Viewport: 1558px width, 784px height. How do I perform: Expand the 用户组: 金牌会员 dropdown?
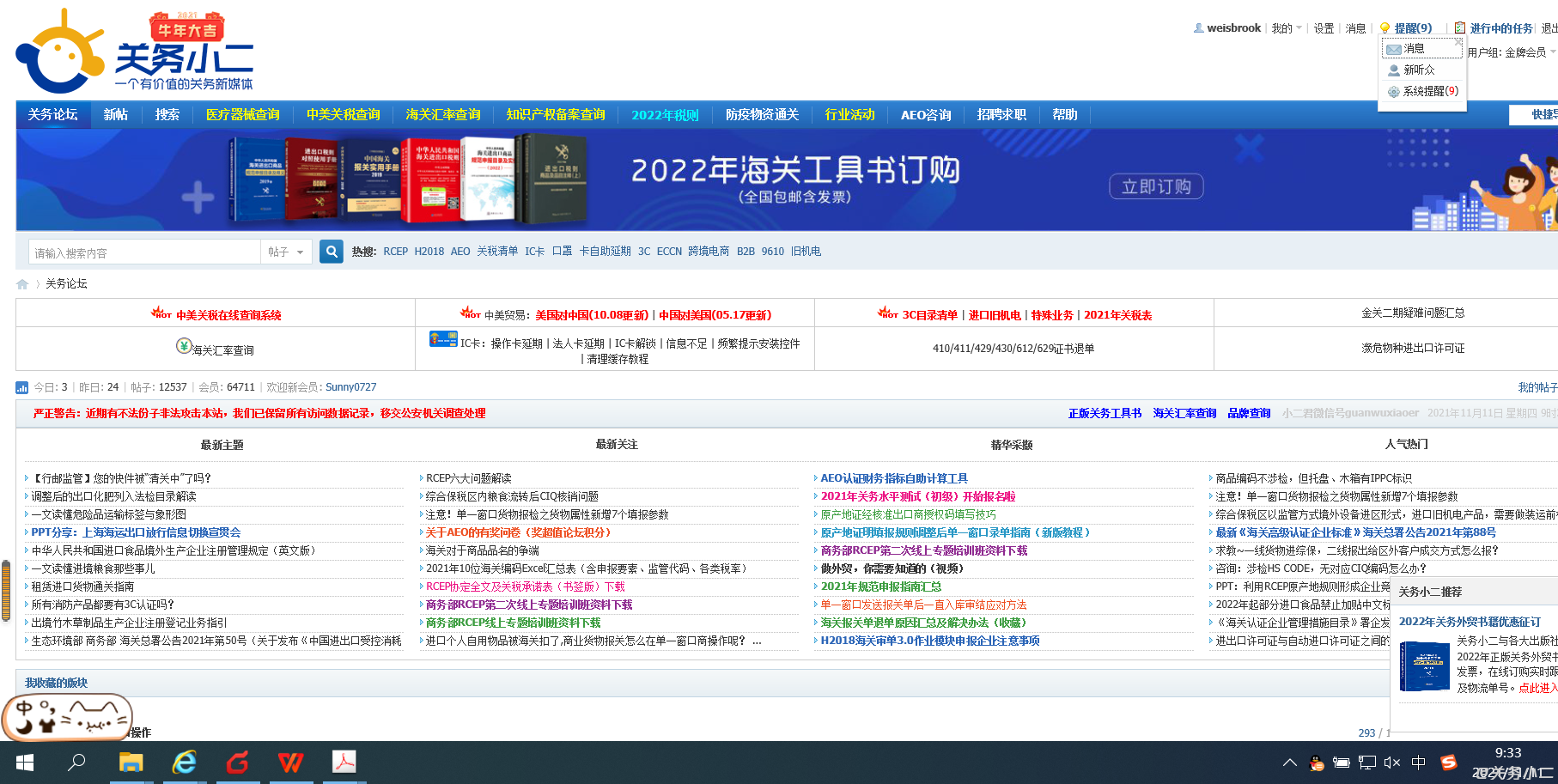pos(1512,52)
